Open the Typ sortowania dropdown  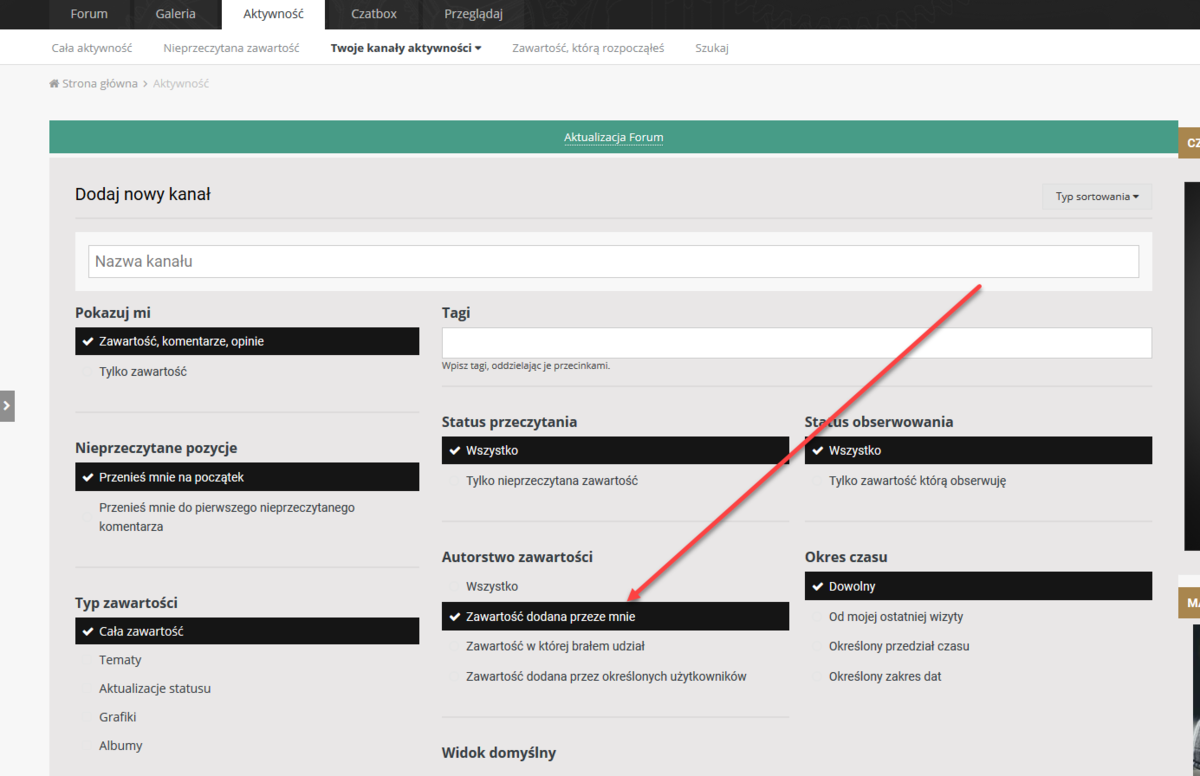pyautogui.click(x=1096, y=197)
